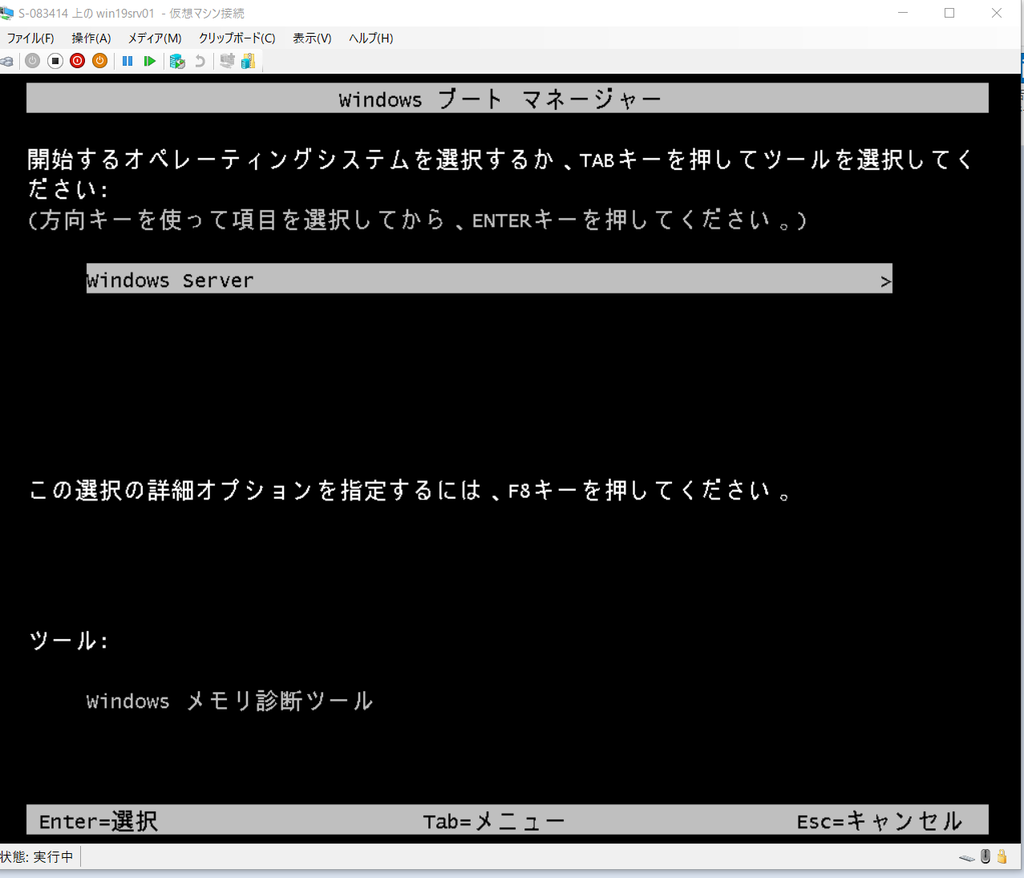
Task: Save VM state with the orange power icon
Action: point(99,61)
